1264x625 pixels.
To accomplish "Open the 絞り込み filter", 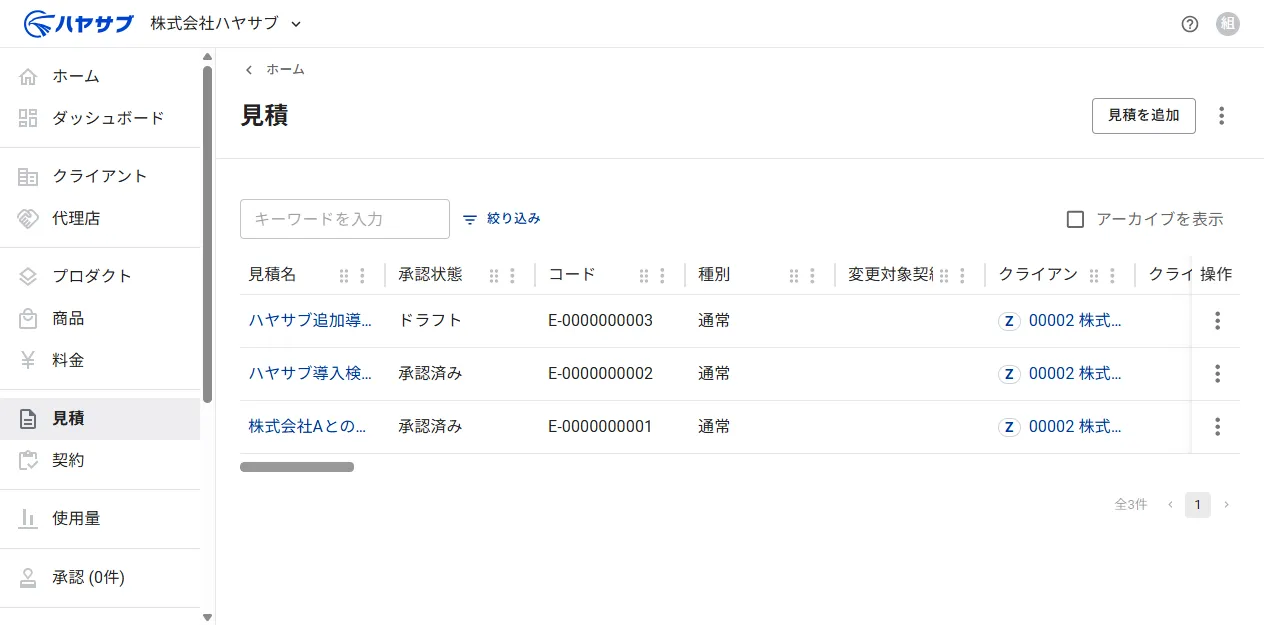I will coord(502,218).
